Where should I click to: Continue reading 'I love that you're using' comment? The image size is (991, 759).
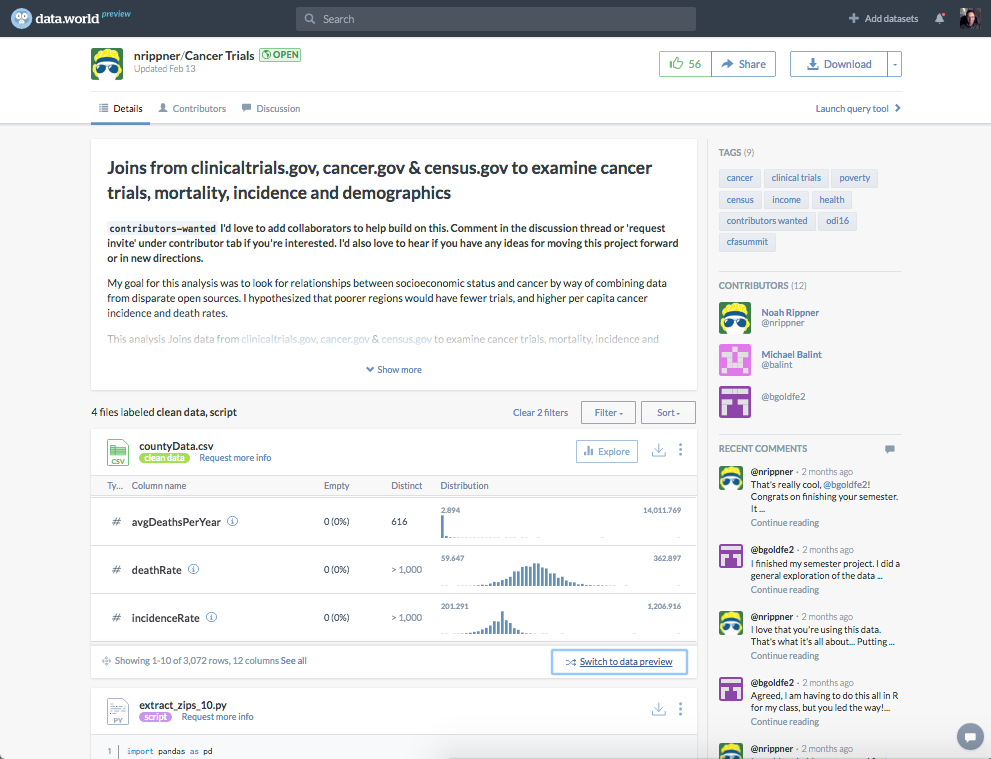tap(784, 656)
